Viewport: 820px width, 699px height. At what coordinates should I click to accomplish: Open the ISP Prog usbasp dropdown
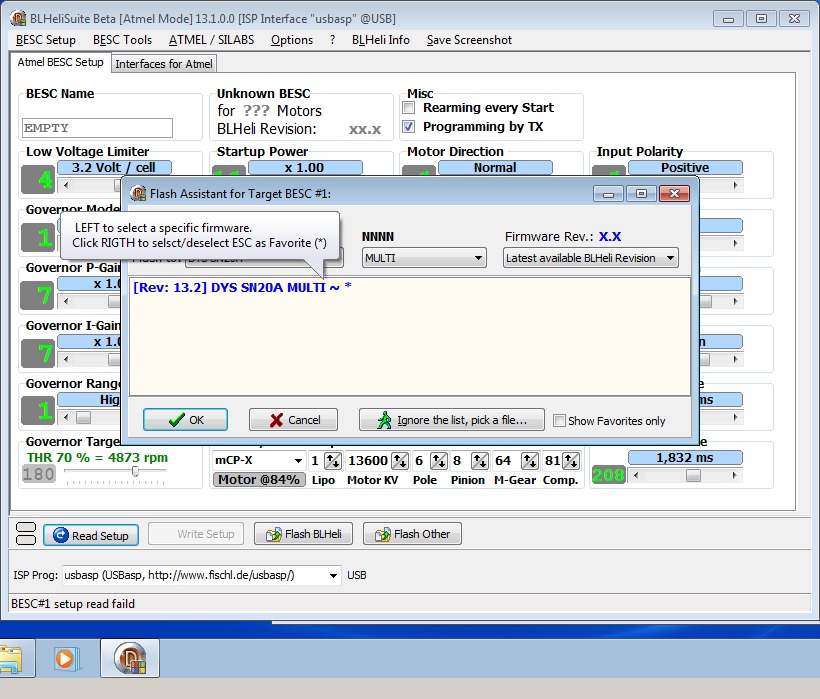(x=201, y=575)
